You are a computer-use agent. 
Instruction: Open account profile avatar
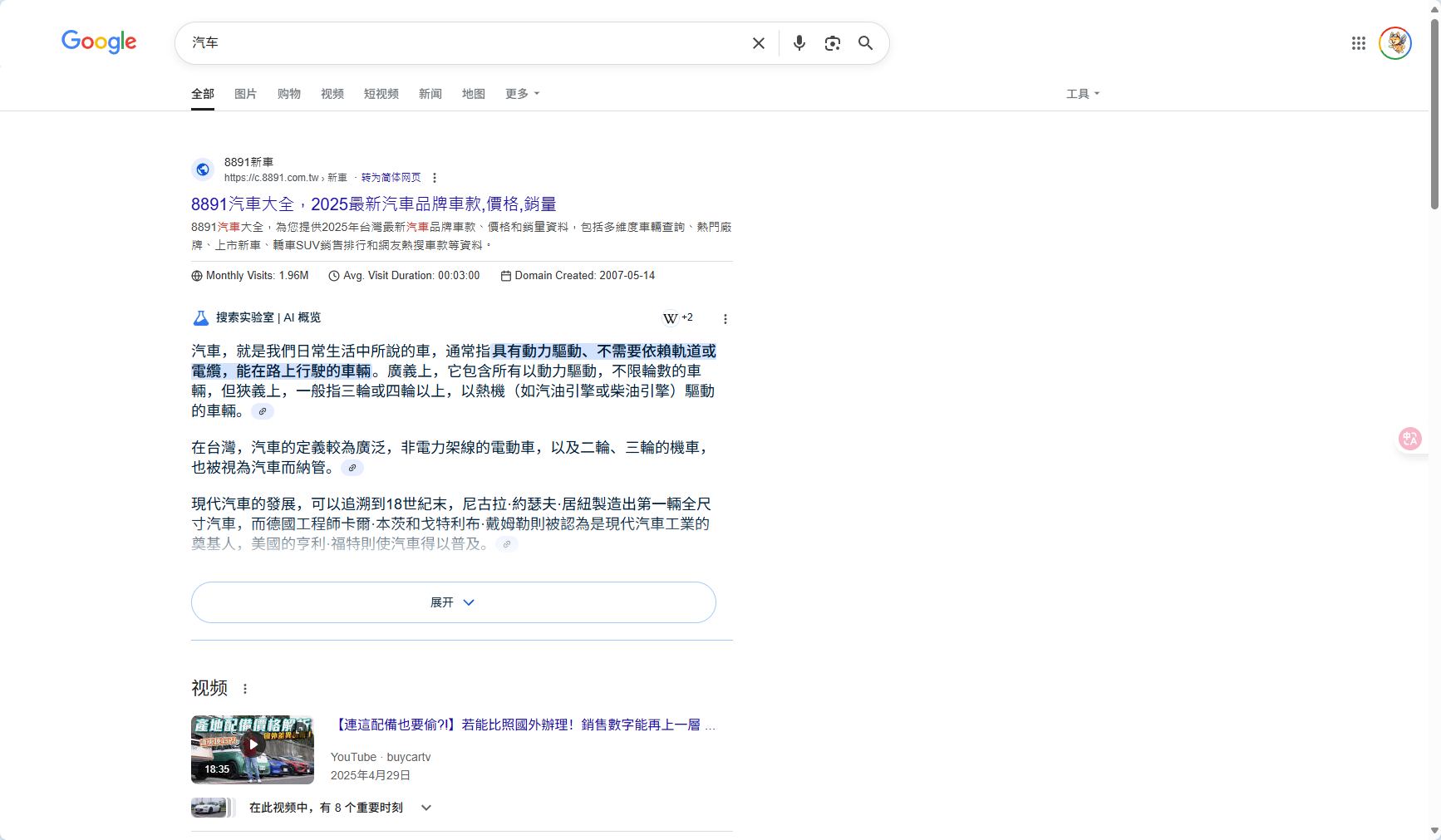click(1395, 42)
